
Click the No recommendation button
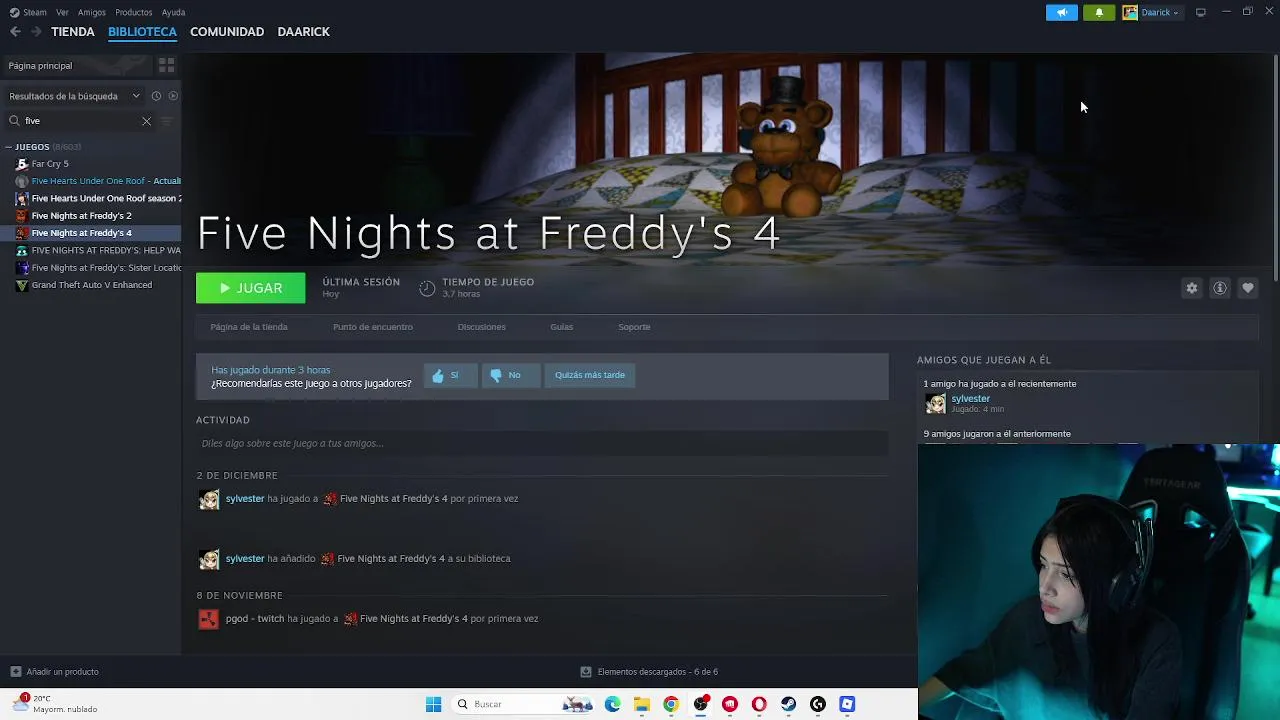point(510,375)
